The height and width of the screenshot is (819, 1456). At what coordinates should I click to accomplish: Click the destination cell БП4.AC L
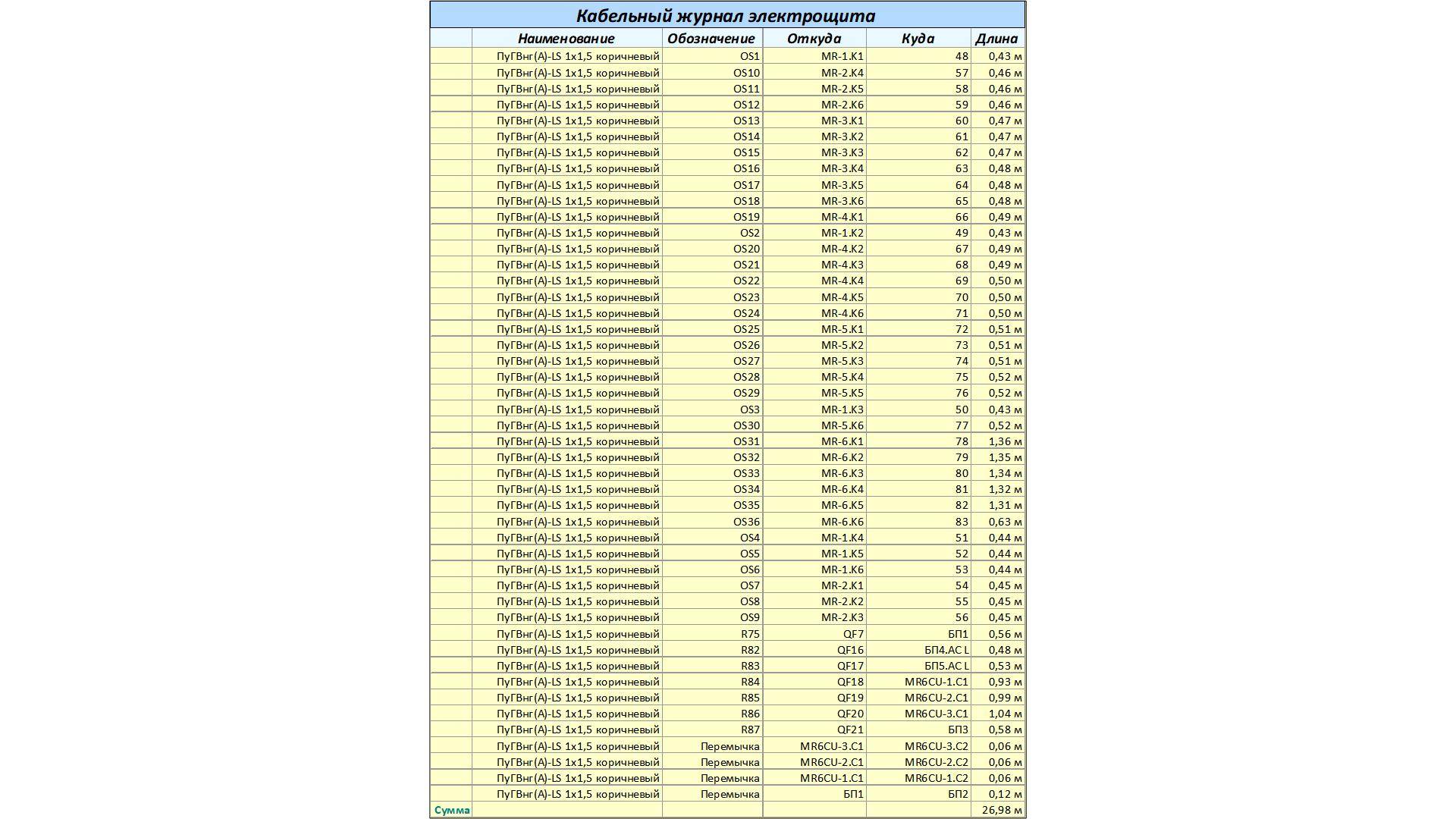pyautogui.click(x=946, y=650)
